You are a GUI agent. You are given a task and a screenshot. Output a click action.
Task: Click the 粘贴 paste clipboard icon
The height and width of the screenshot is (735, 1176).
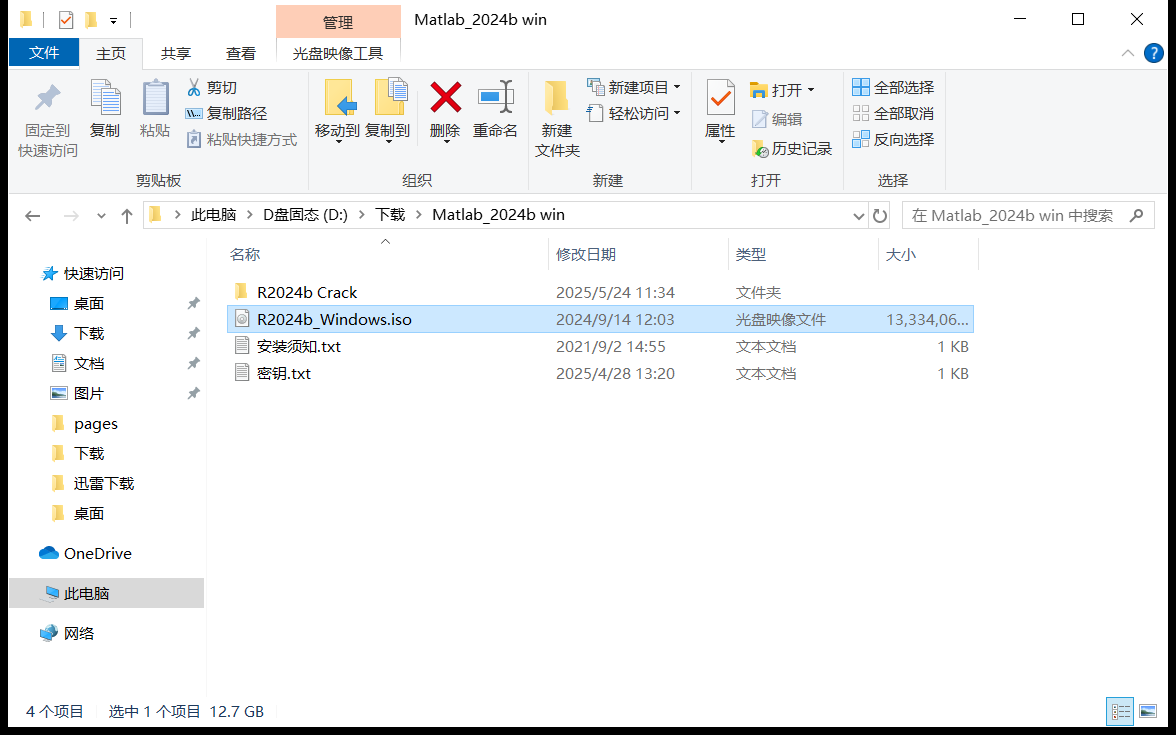tap(155, 98)
